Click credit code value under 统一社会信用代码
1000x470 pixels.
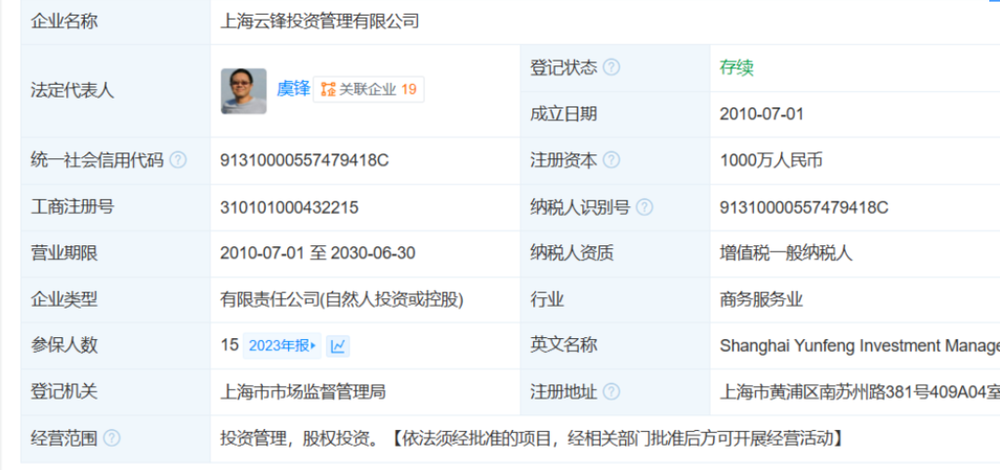click(x=304, y=160)
